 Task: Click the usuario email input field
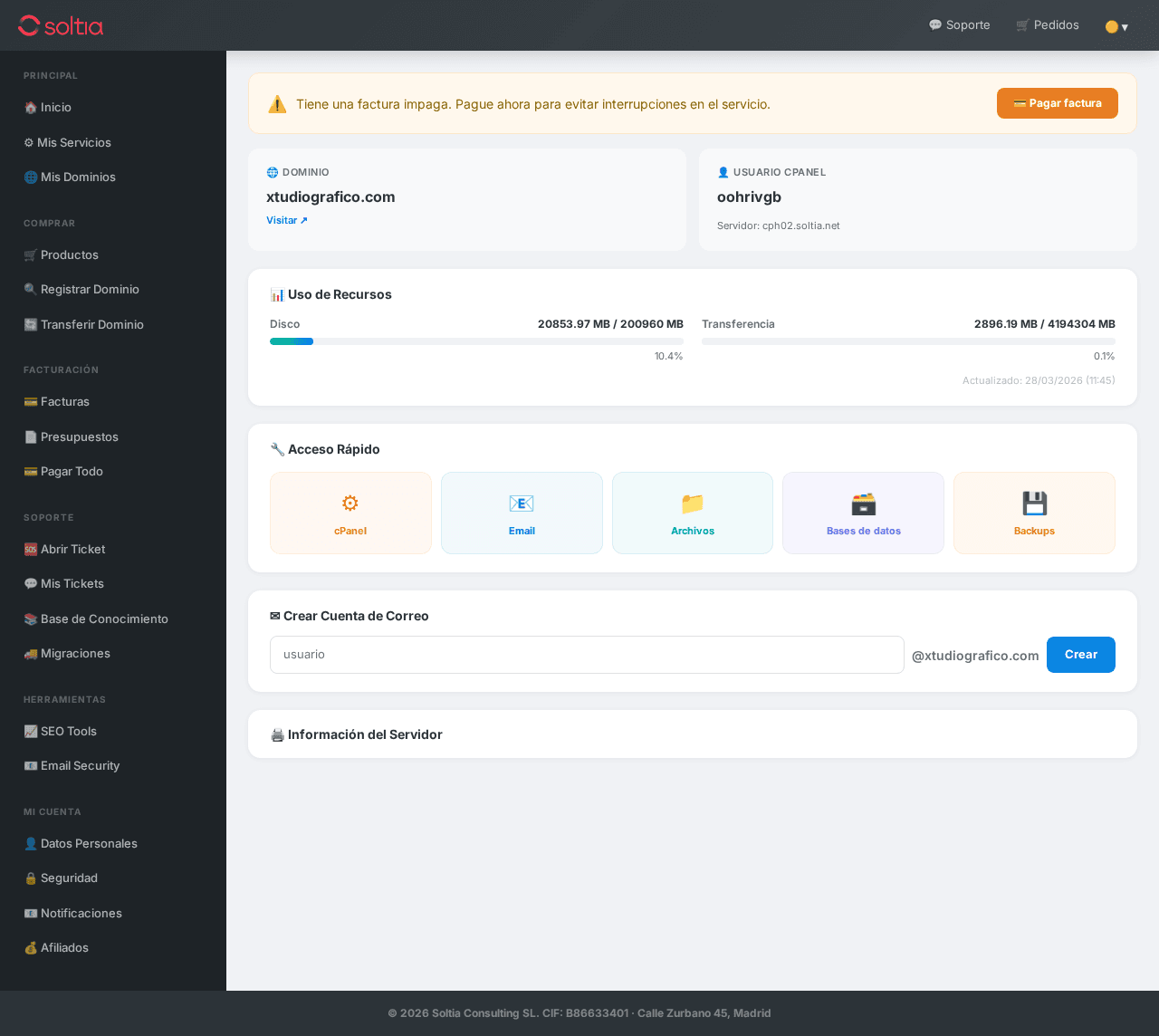pyautogui.click(x=587, y=654)
